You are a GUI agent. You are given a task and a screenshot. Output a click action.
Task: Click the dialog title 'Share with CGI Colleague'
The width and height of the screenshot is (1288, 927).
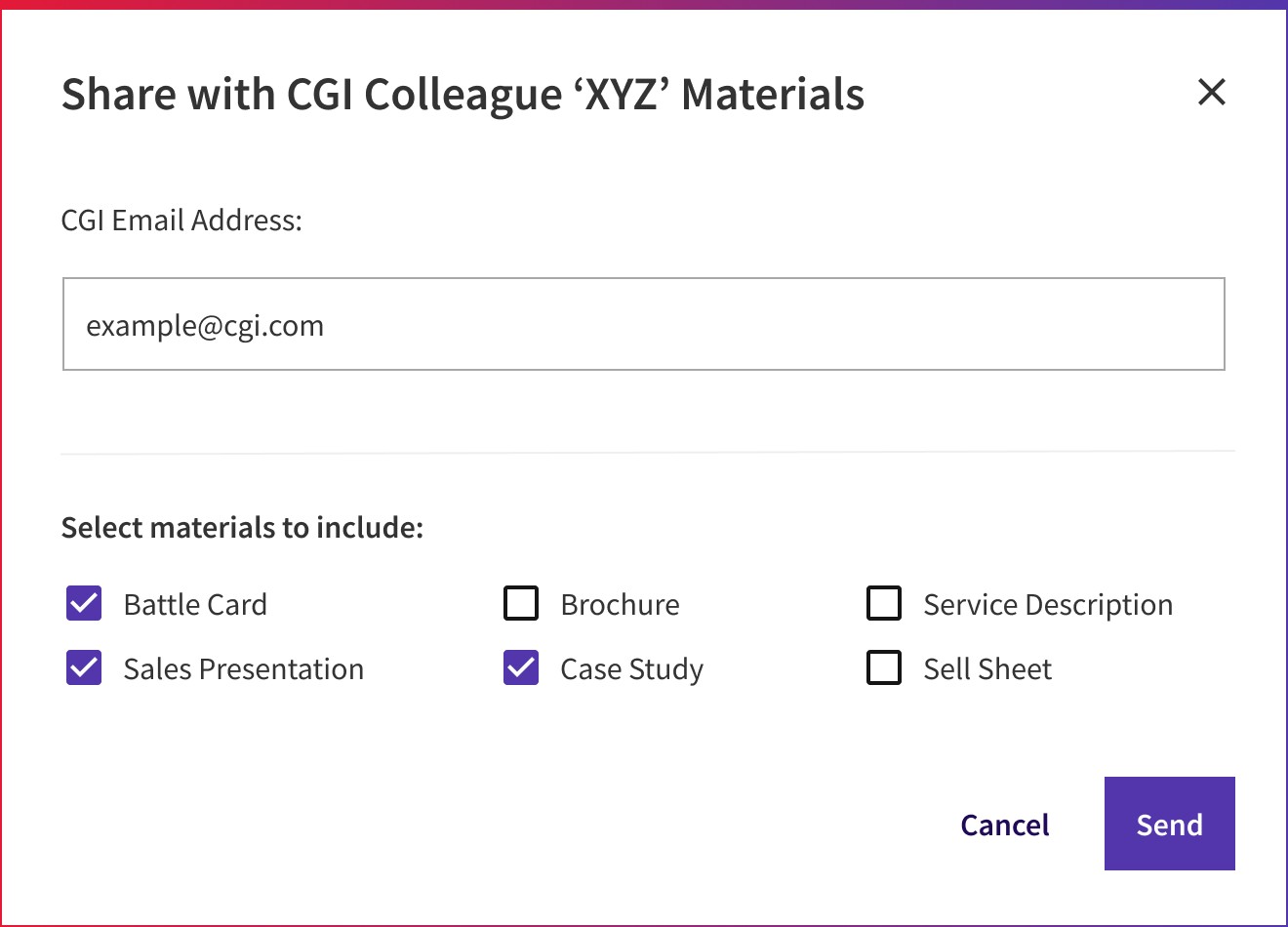pos(312,95)
